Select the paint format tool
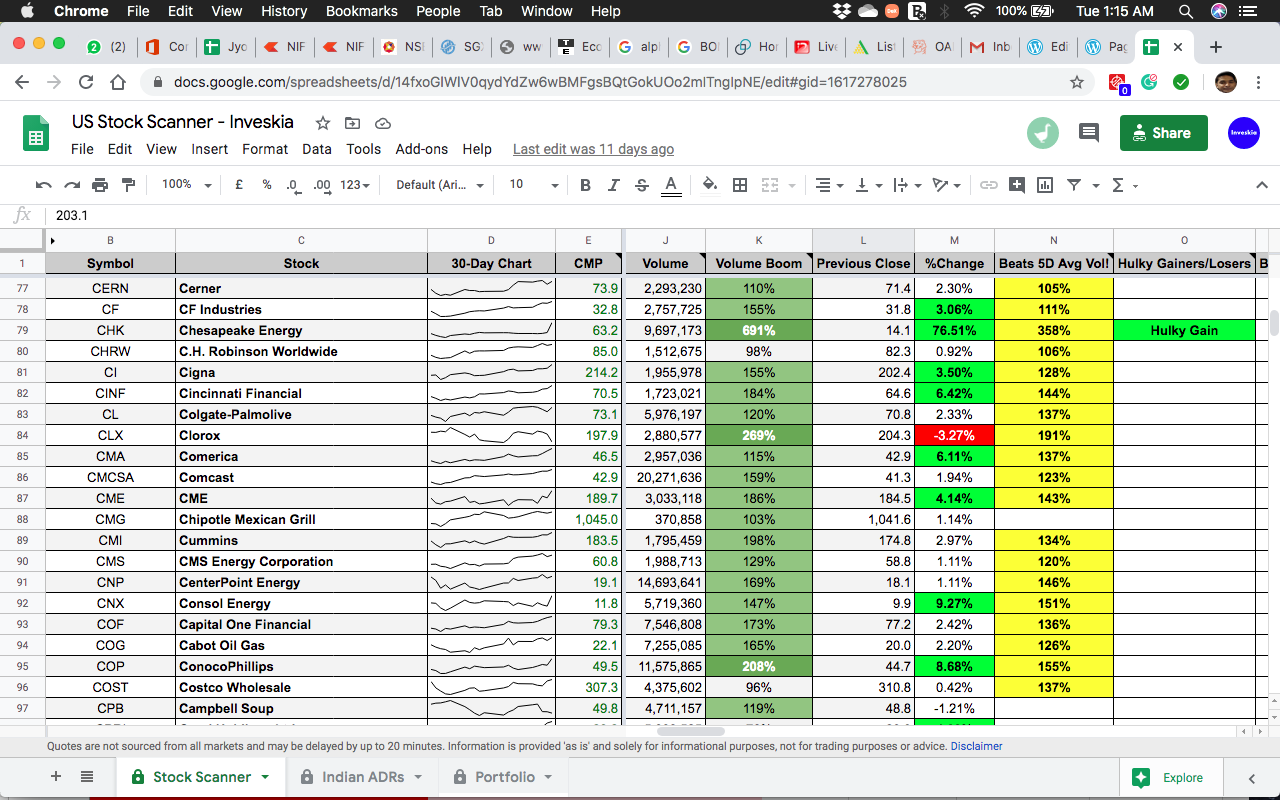Image resolution: width=1280 pixels, height=800 pixels. click(128, 185)
